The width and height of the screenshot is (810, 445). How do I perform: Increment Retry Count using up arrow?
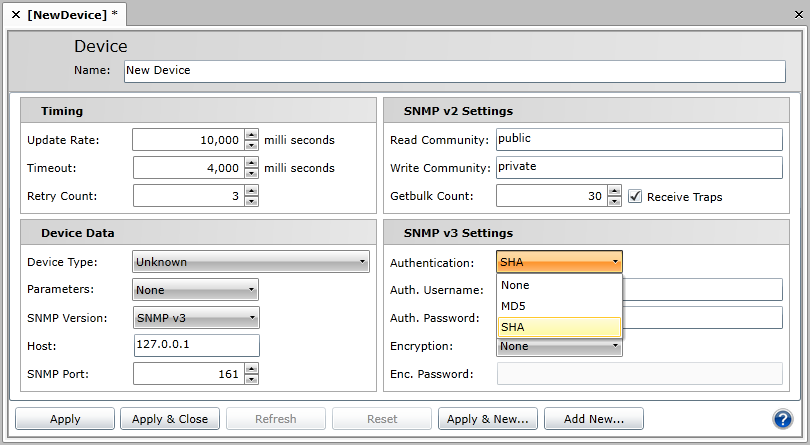pyautogui.click(x=252, y=191)
